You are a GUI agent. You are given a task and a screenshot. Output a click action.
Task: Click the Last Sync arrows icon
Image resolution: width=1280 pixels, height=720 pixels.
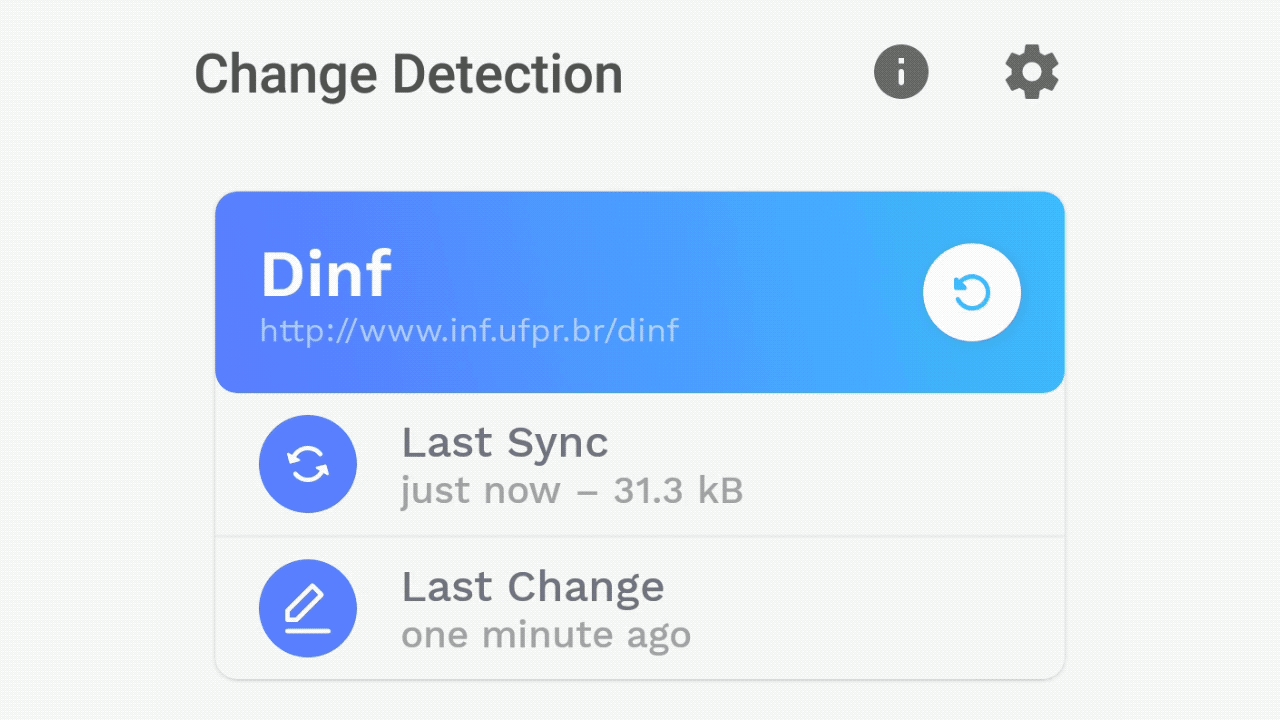pos(308,464)
